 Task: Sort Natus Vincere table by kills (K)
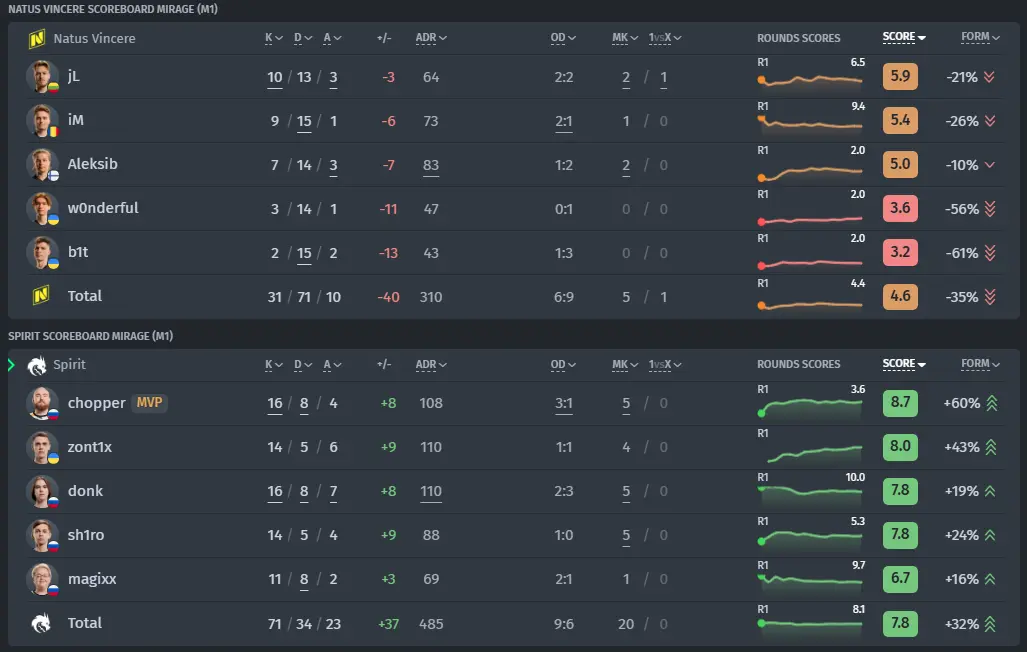[x=274, y=38]
